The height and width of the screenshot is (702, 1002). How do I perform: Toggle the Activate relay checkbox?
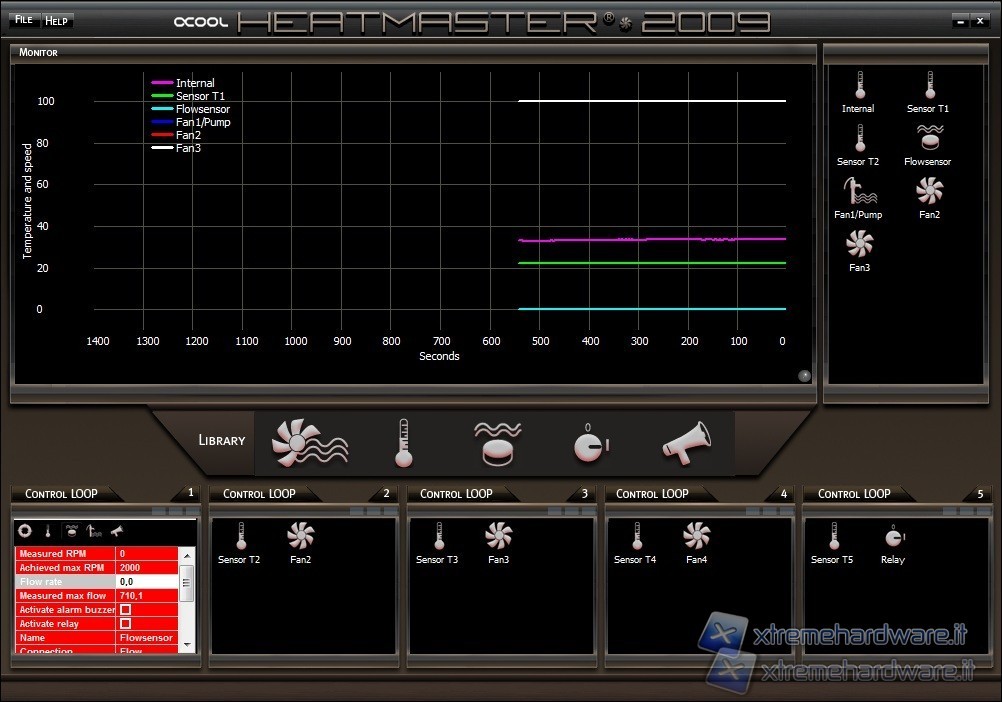pos(125,623)
